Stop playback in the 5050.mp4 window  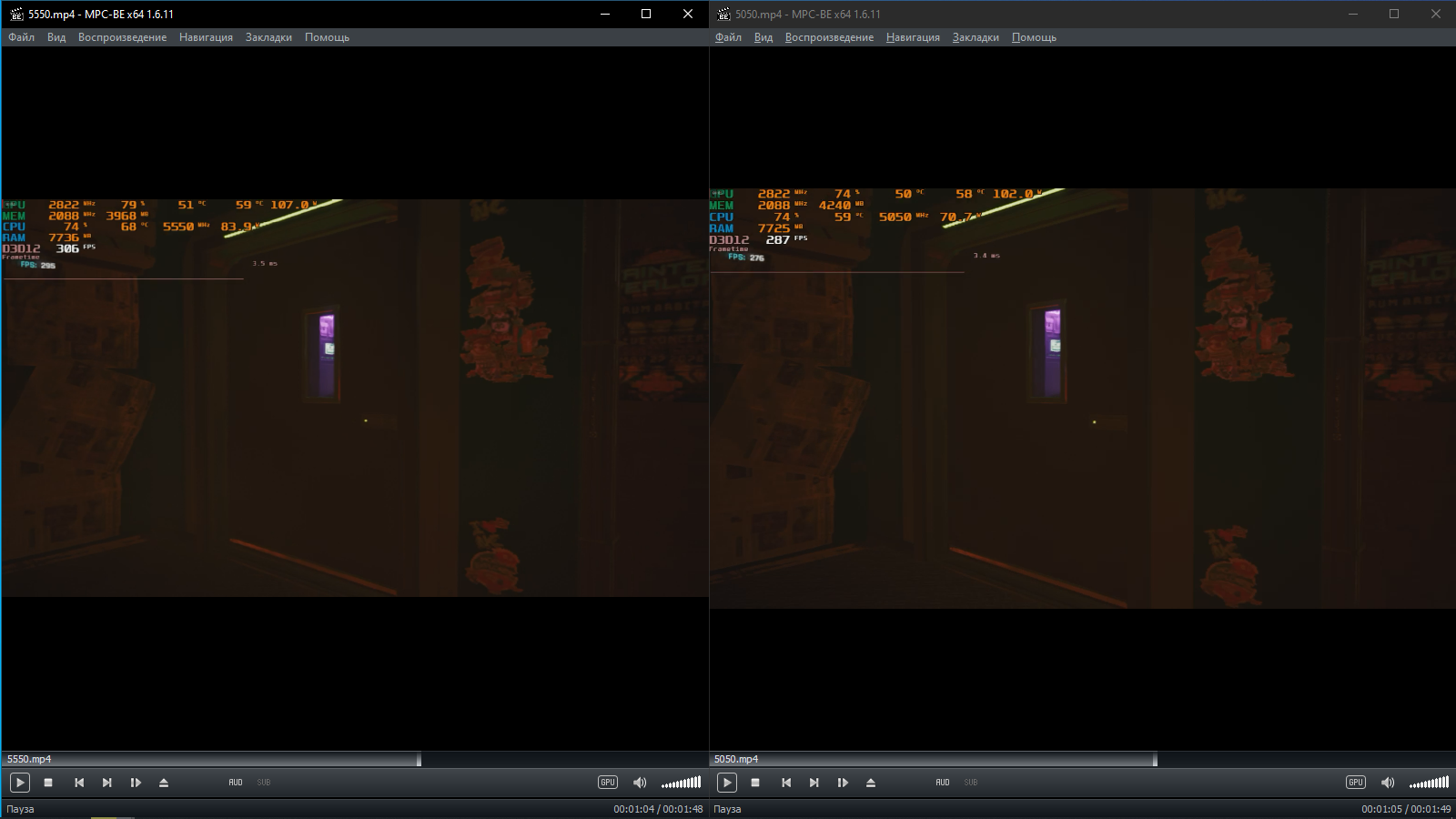coord(755,783)
